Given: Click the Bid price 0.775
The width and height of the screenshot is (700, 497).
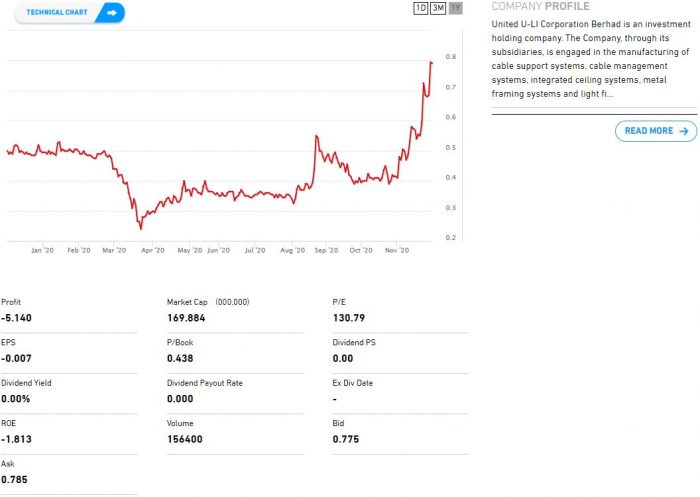Looking at the screenshot, I should pos(345,439).
